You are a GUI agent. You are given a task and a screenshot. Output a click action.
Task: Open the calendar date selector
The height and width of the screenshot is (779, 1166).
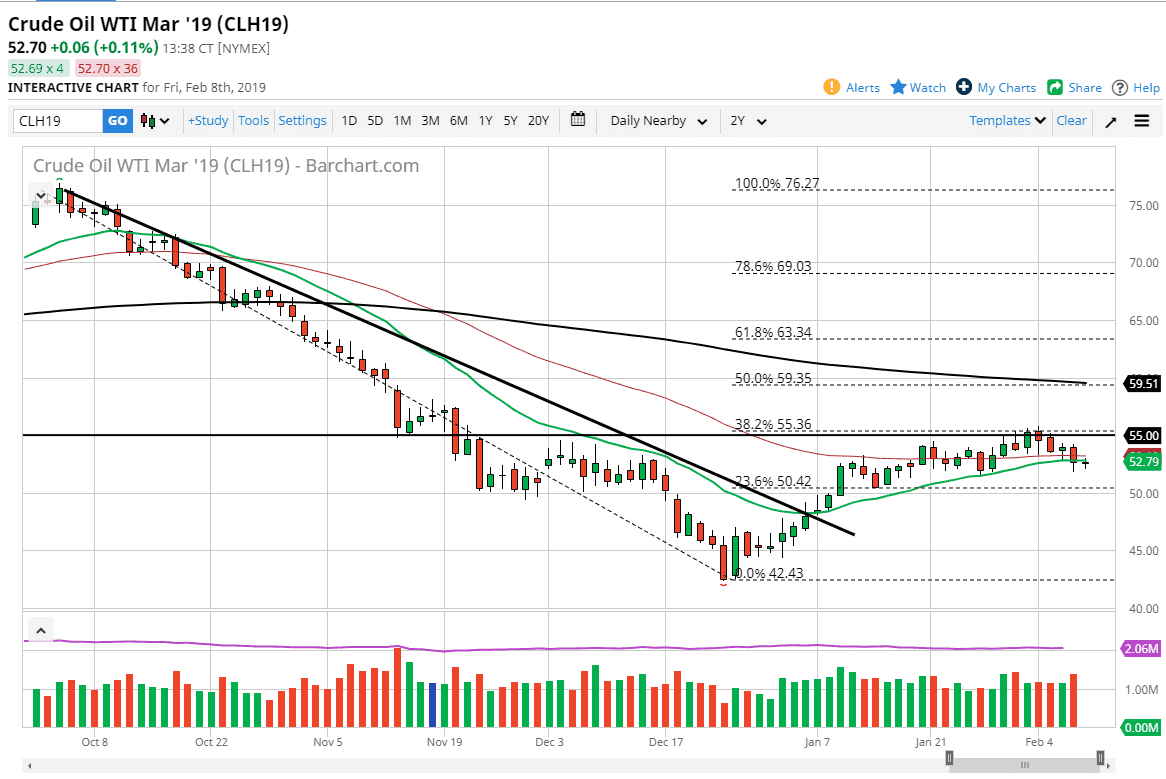[577, 120]
